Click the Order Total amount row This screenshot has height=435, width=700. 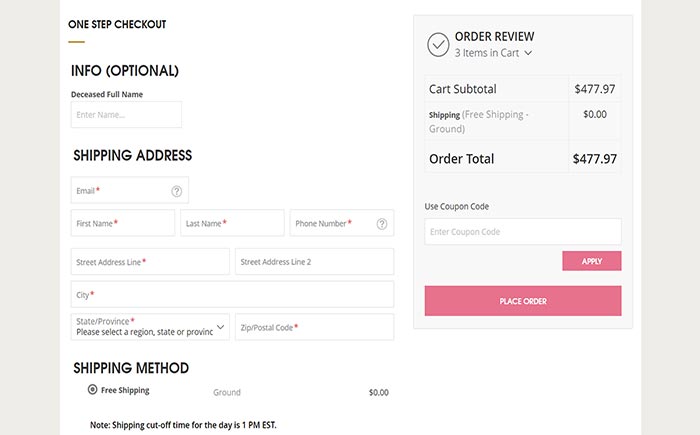click(523, 159)
